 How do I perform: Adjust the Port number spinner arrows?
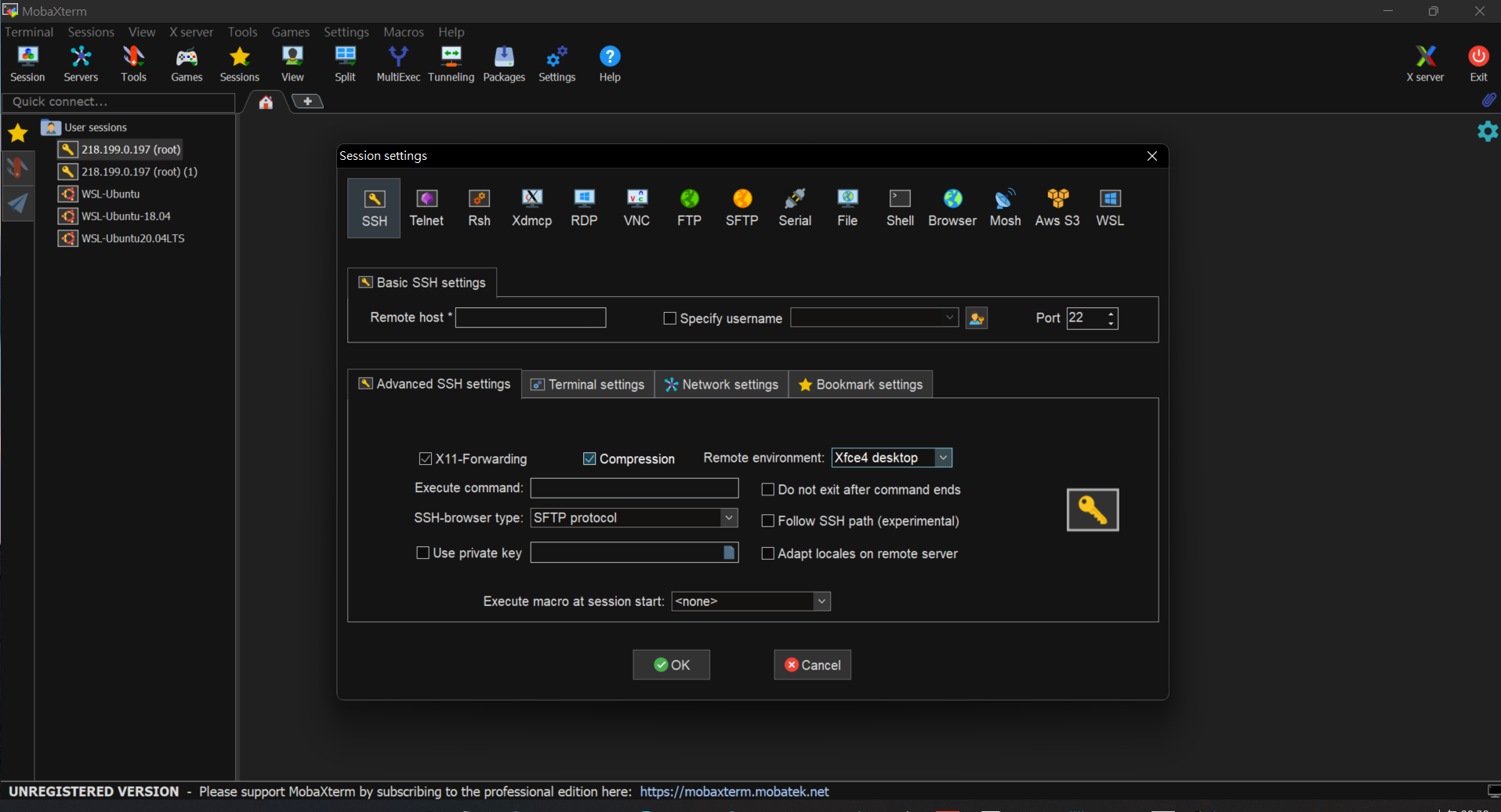tap(1111, 318)
